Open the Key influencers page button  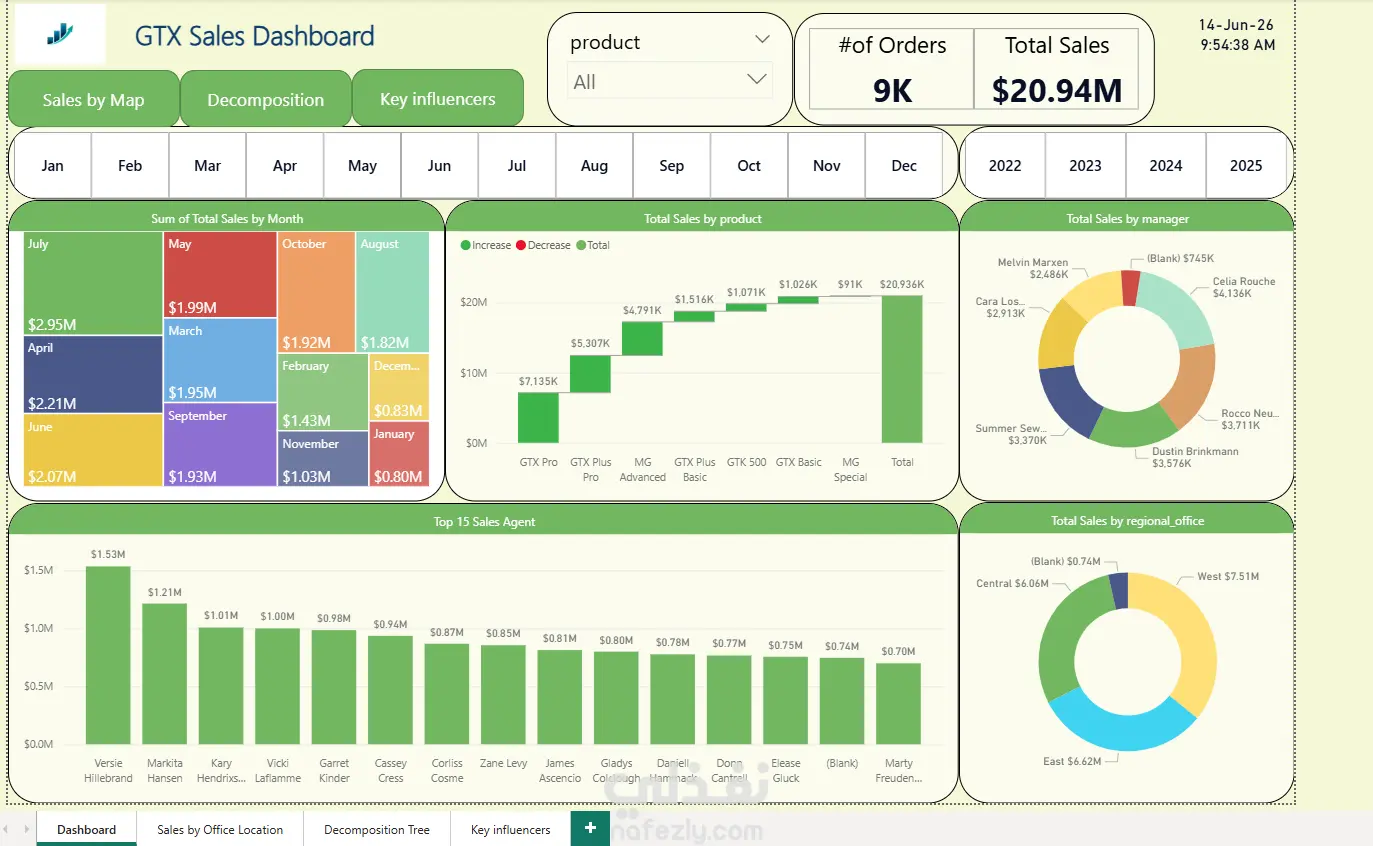click(438, 98)
